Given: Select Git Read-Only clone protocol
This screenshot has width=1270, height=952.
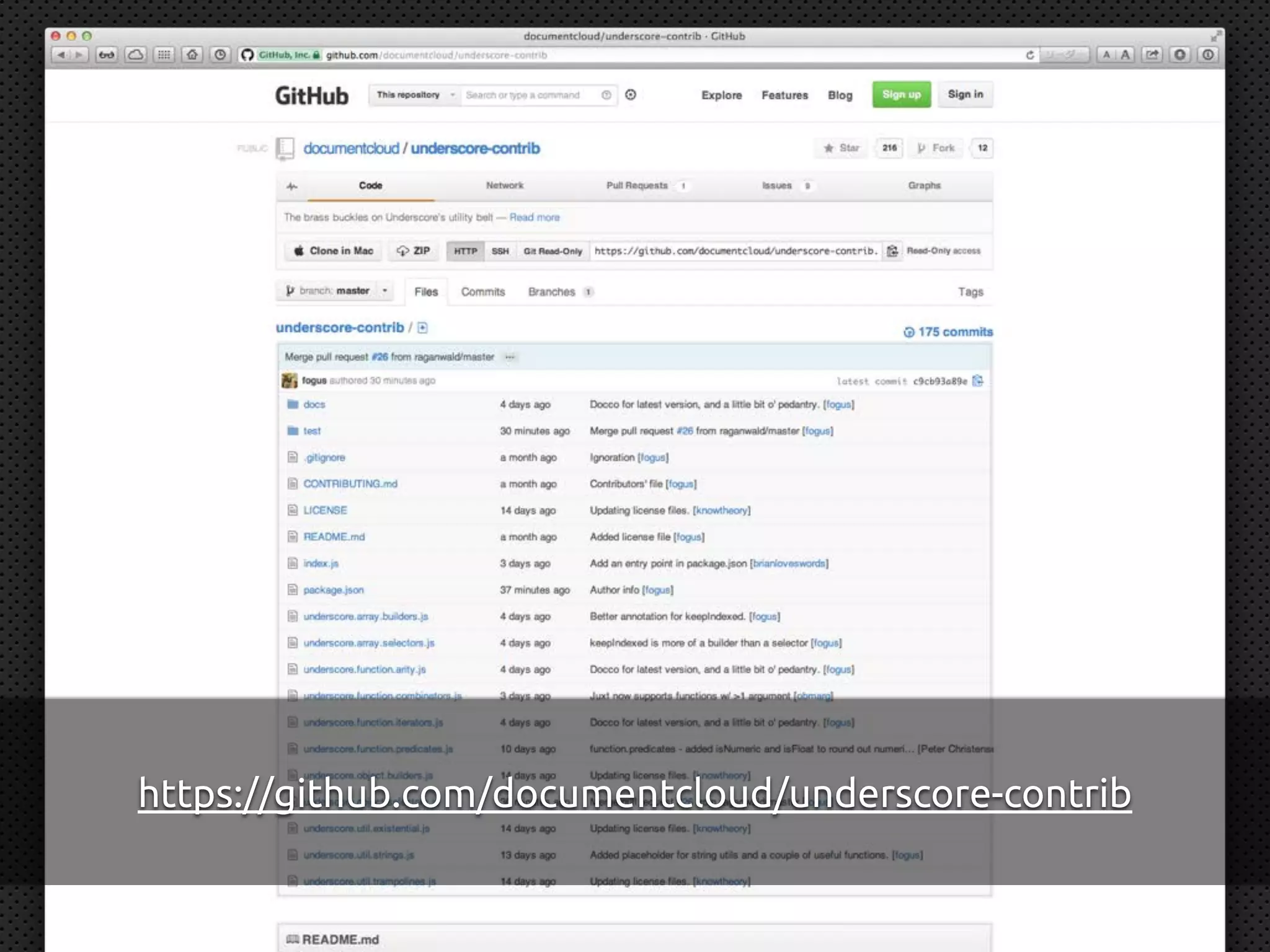Looking at the screenshot, I should (x=553, y=251).
